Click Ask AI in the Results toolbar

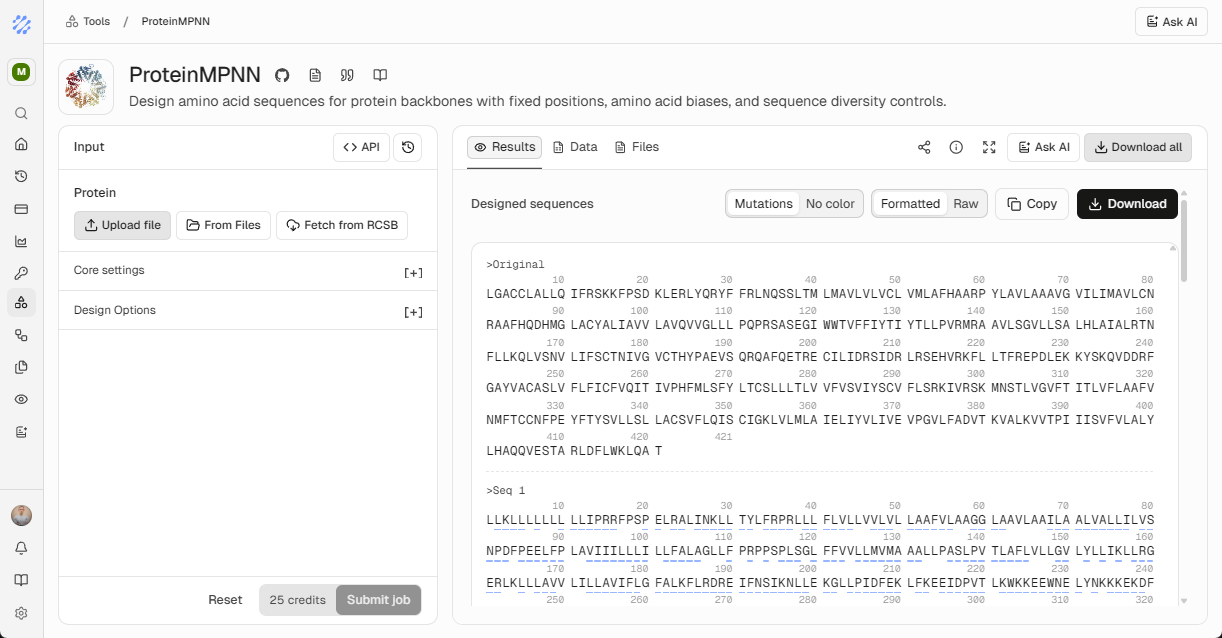tap(1043, 147)
